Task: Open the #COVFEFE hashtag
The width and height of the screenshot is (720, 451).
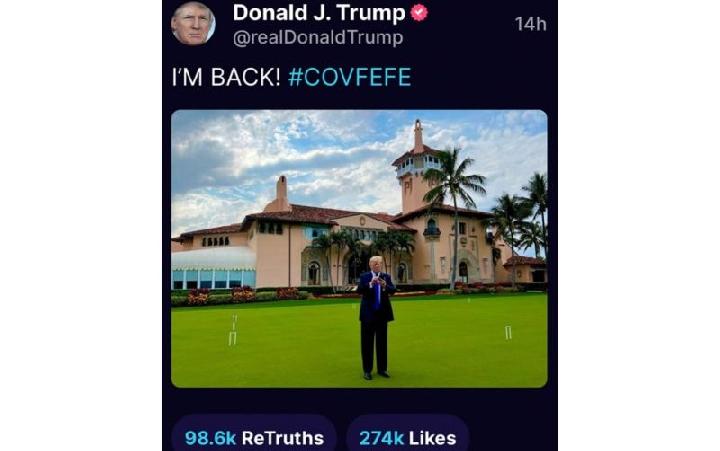Action: point(349,78)
